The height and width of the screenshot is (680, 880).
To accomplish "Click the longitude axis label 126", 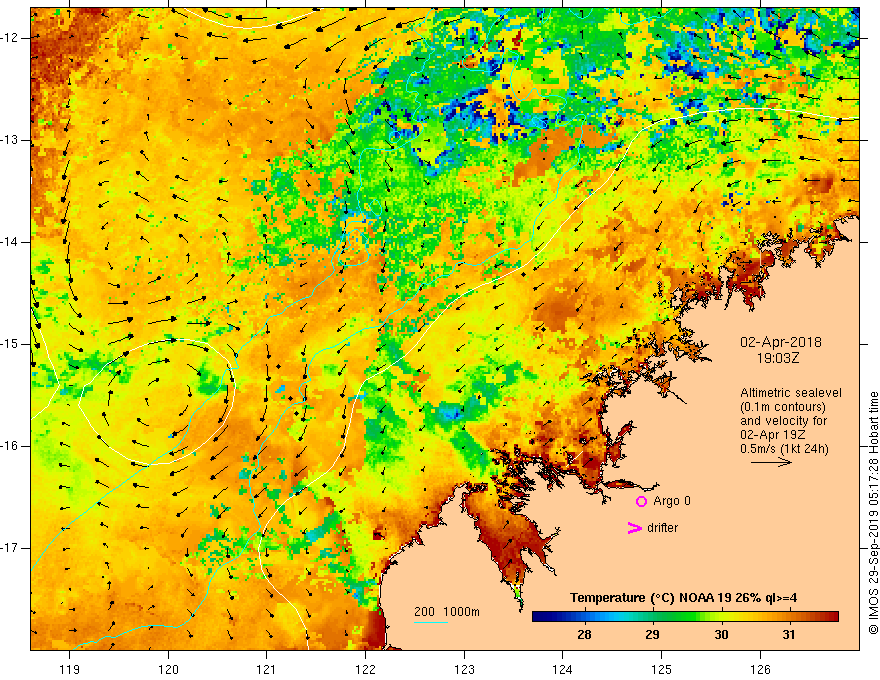I will point(760,669).
